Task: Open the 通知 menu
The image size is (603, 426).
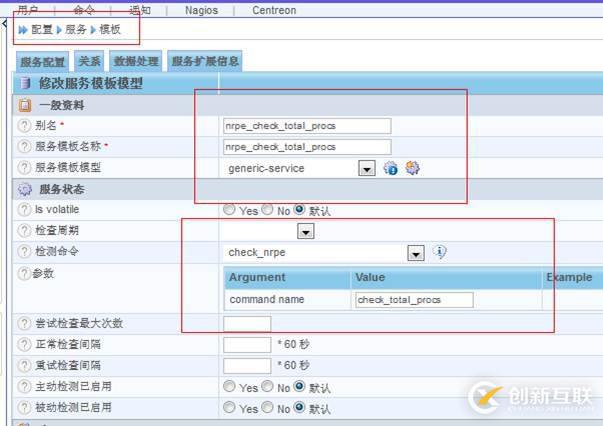Action: pos(140,10)
